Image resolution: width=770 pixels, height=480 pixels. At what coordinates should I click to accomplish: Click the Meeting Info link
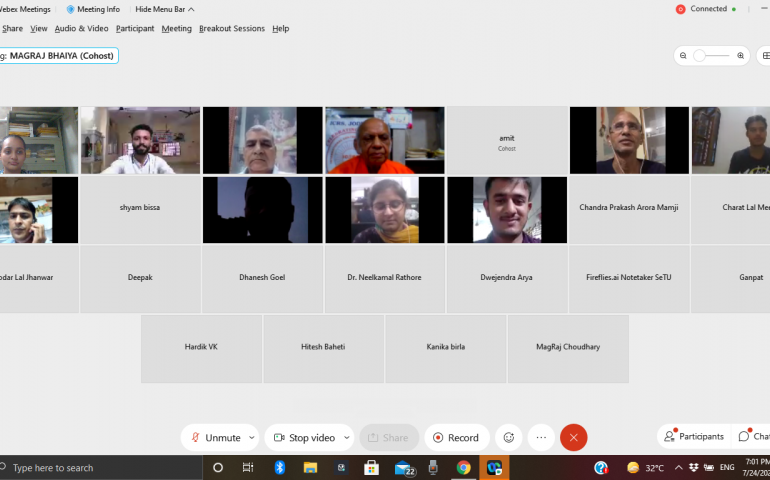pyautogui.click(x=98, y=9)
